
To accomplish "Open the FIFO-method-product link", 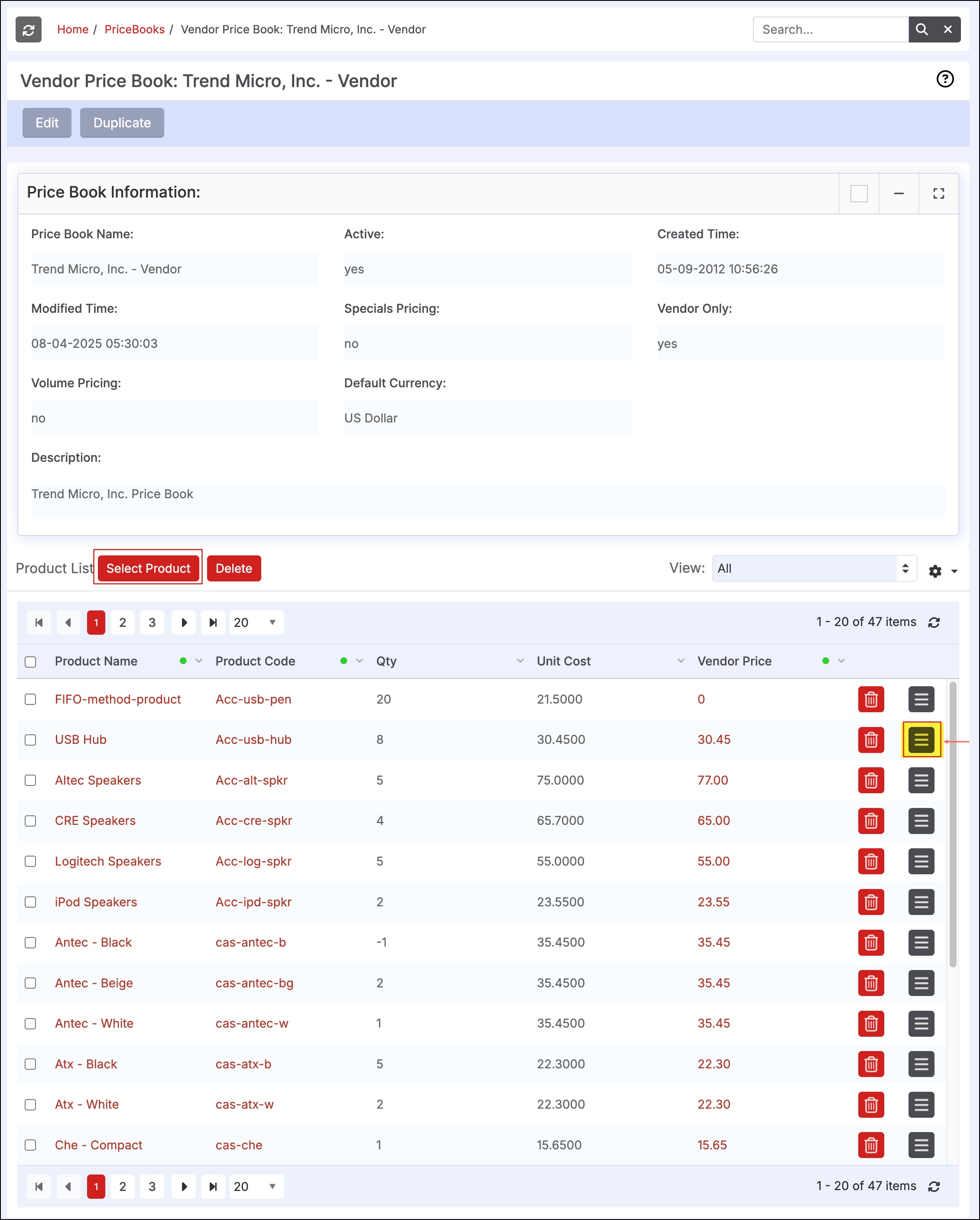I will (x=118, y=699).
